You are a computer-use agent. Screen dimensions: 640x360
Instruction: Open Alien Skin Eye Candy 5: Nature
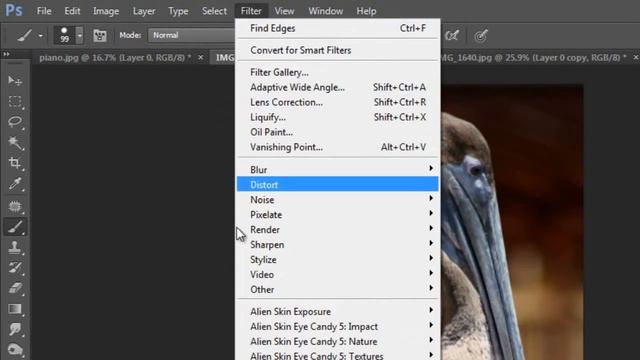[x=338, y=342]
